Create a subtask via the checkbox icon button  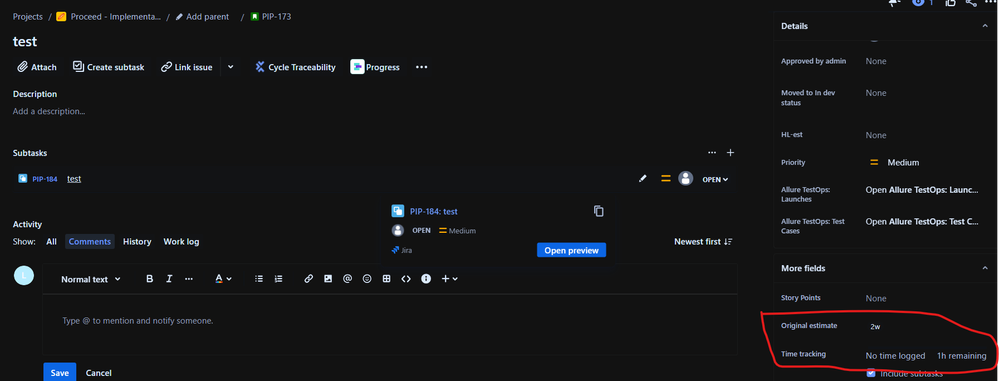pos(108,67)
